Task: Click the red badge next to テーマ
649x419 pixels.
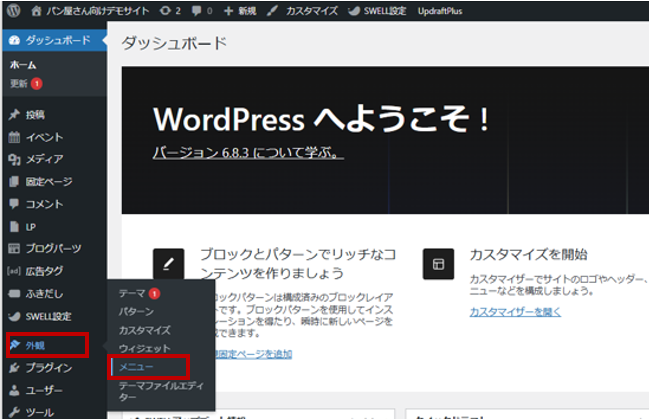Action: 154,294
